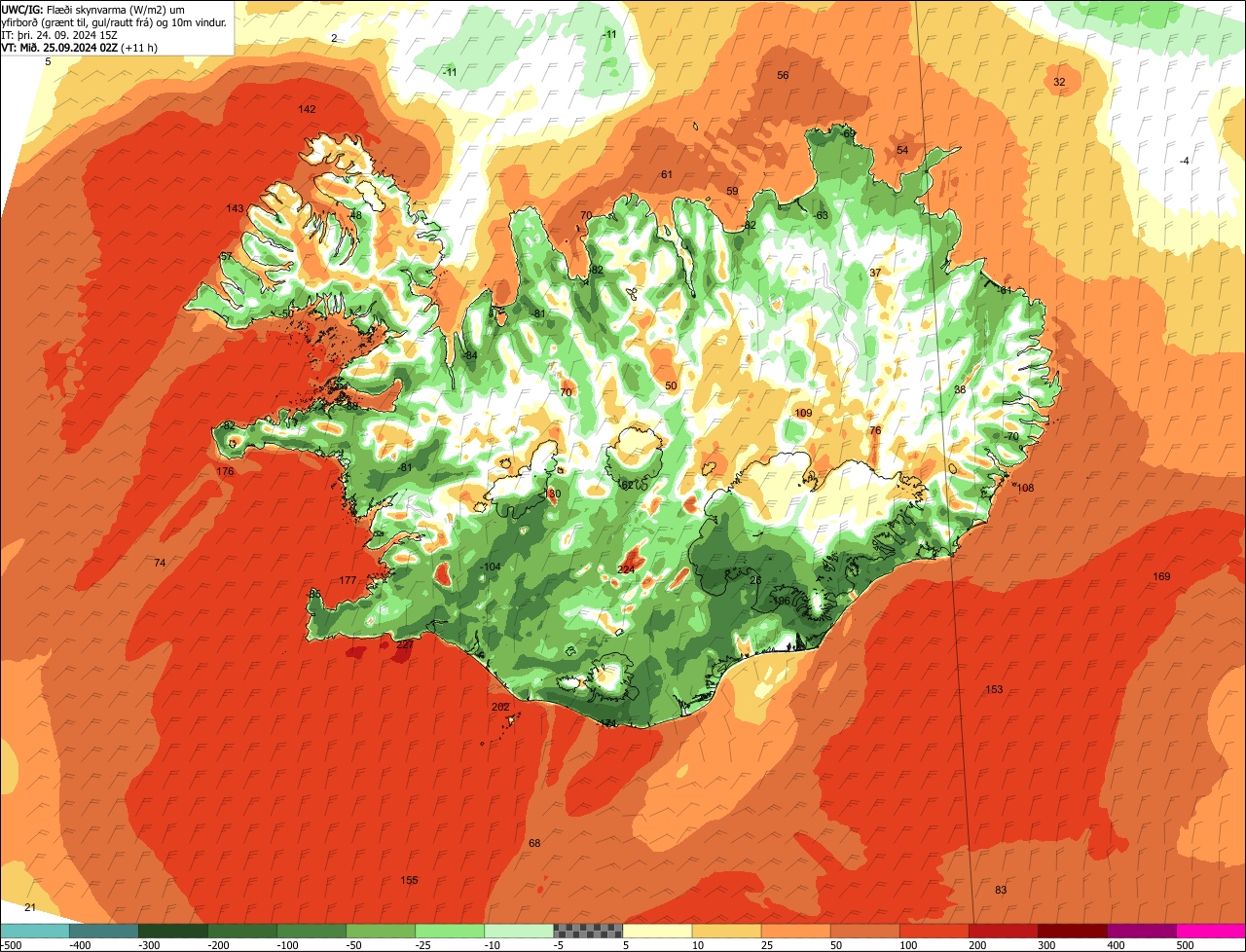Click the map value '21'

pos(30,908)
